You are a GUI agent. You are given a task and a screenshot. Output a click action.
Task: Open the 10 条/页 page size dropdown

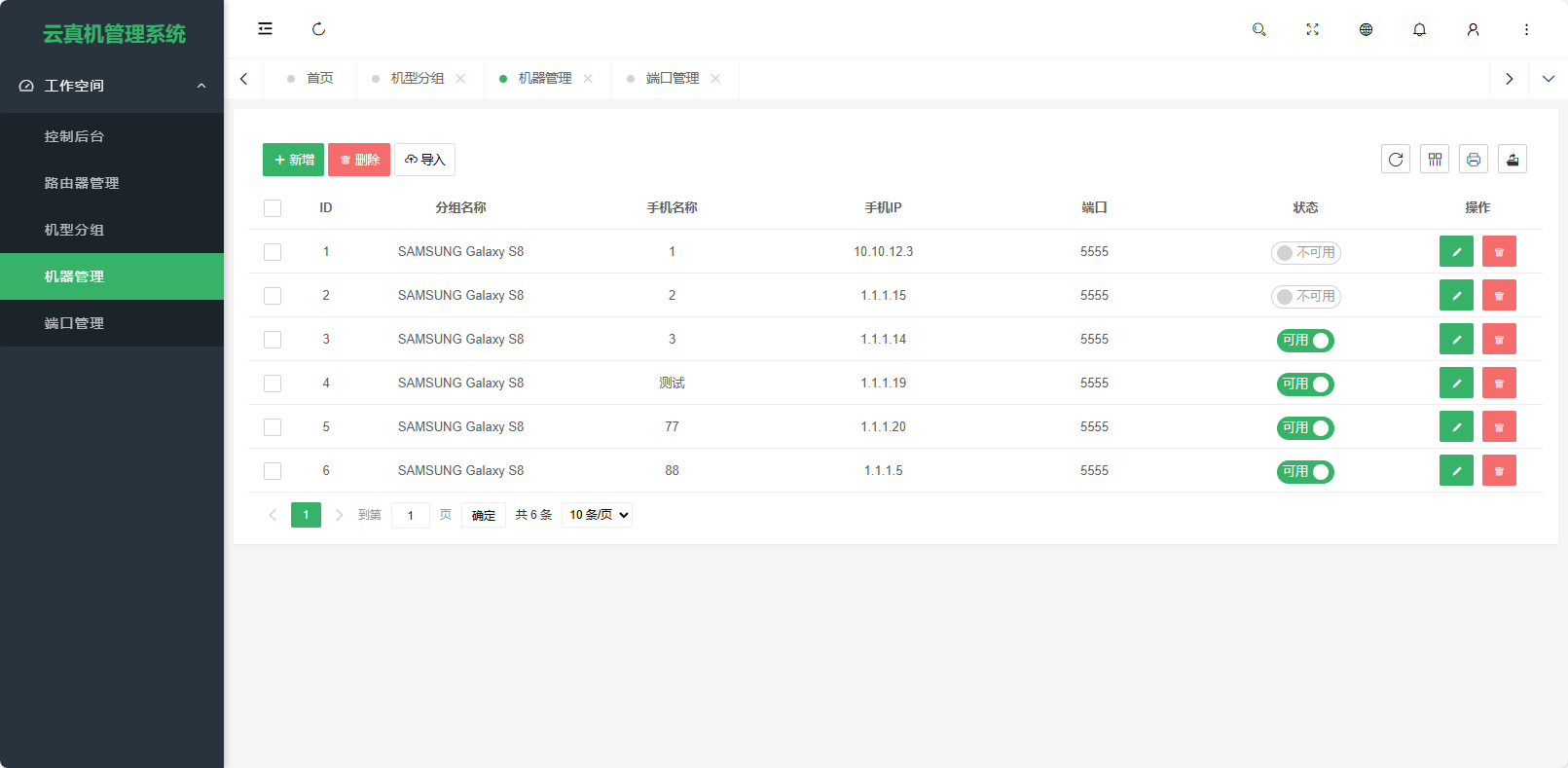(x=597, y=515)
